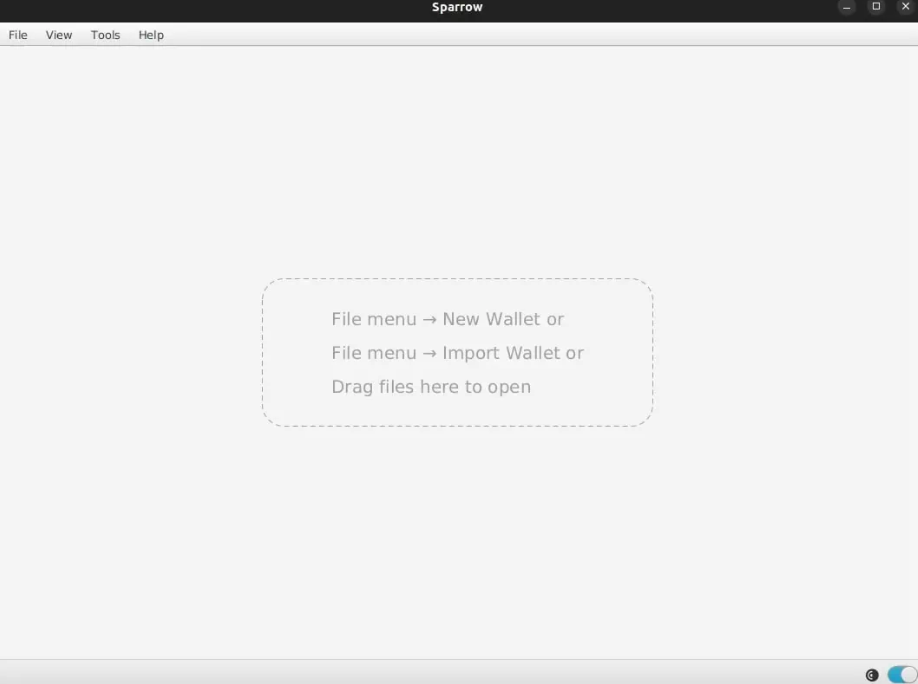Click the arrow symbol before New Wallet
Image resolution: width=918 pixels, height=684 pixels.
click(430, 320)
